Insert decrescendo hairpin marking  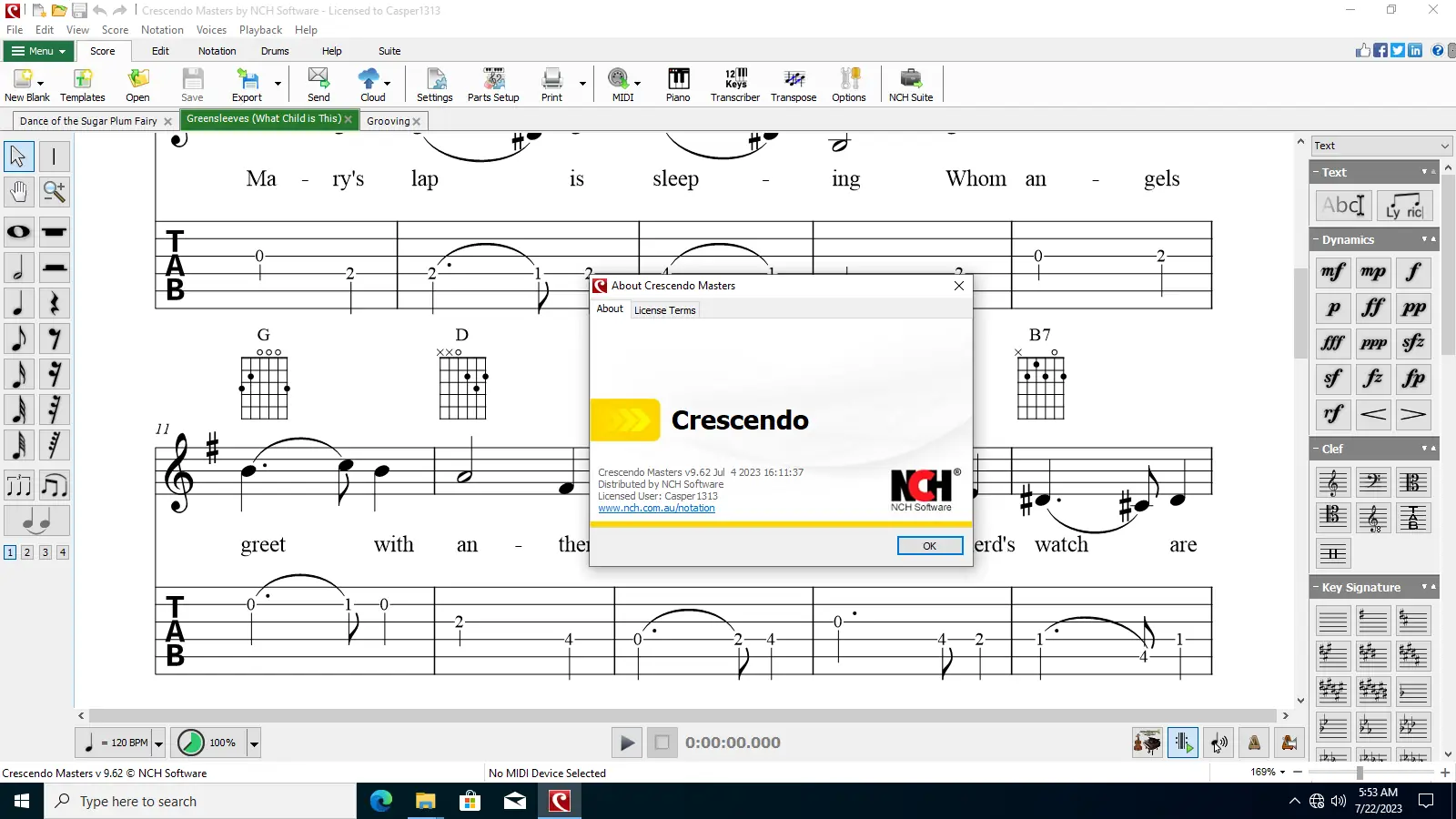coord(1413,414)
